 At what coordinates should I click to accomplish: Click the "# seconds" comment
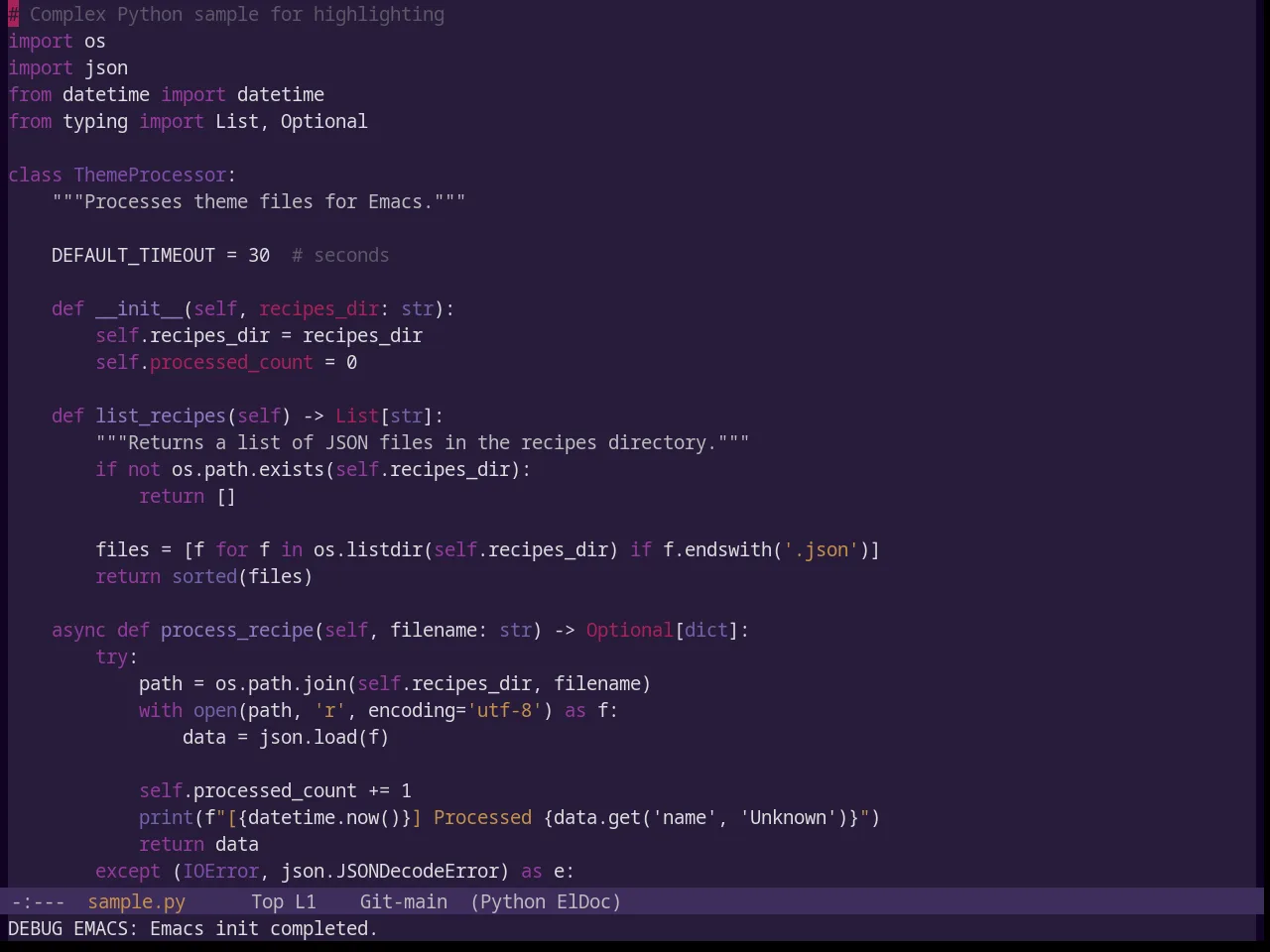point(340,255)
